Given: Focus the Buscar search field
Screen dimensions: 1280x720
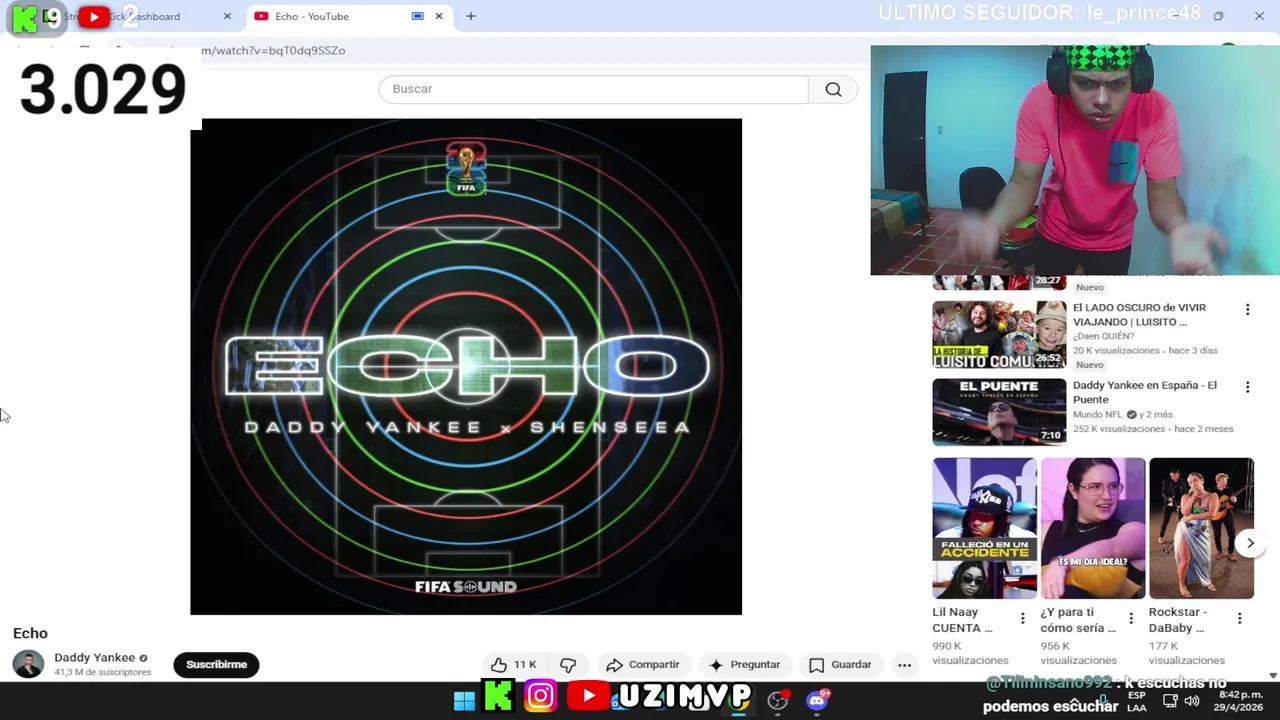Looking at the screenshot, I should click(x=593, y=89).
